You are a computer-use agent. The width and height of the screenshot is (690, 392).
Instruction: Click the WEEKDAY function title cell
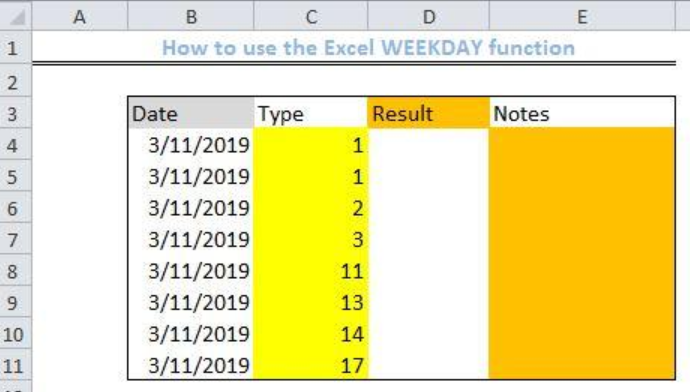pos(368,48)
